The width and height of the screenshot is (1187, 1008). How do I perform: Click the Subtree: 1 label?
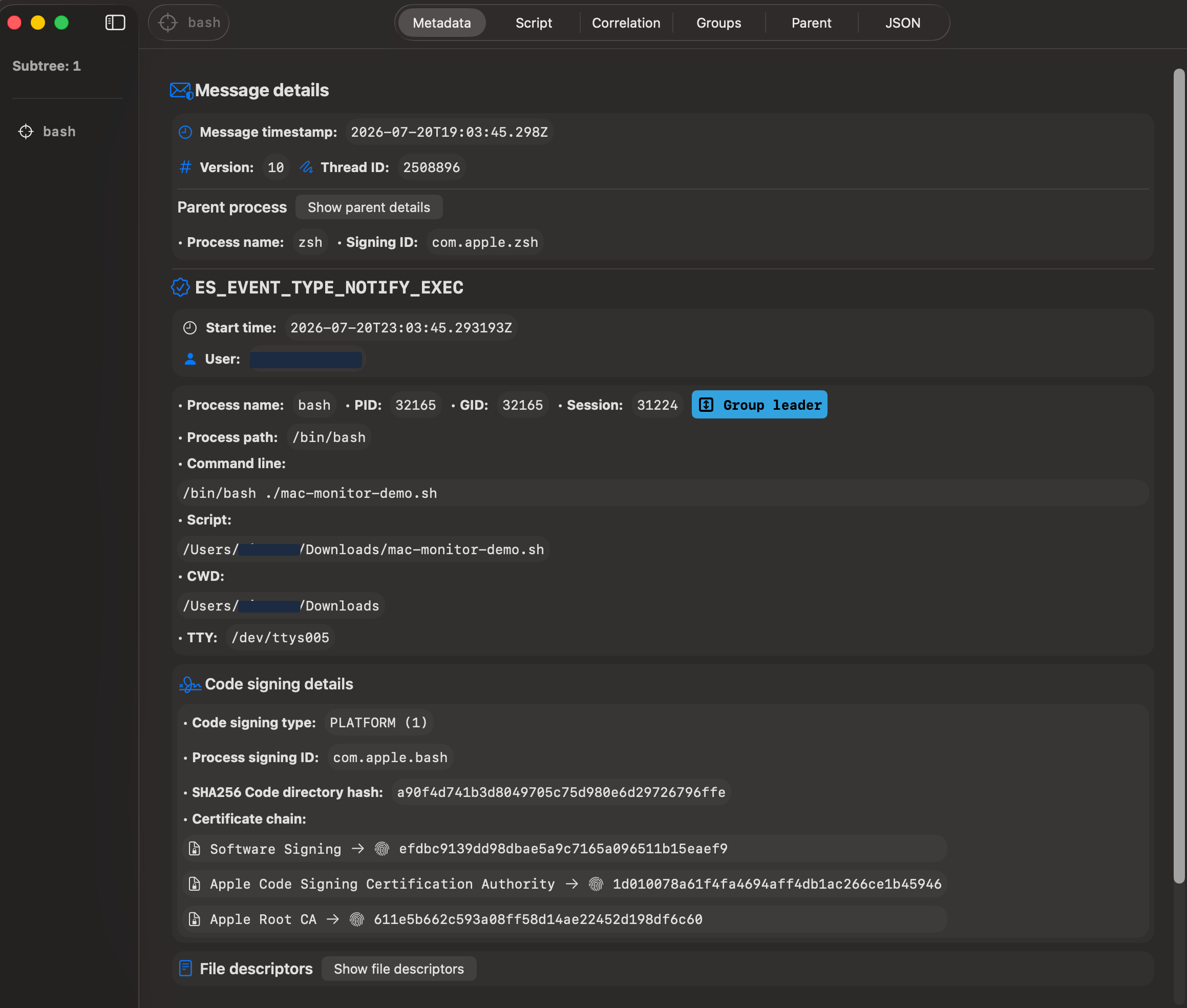click(x=47, y=66)
